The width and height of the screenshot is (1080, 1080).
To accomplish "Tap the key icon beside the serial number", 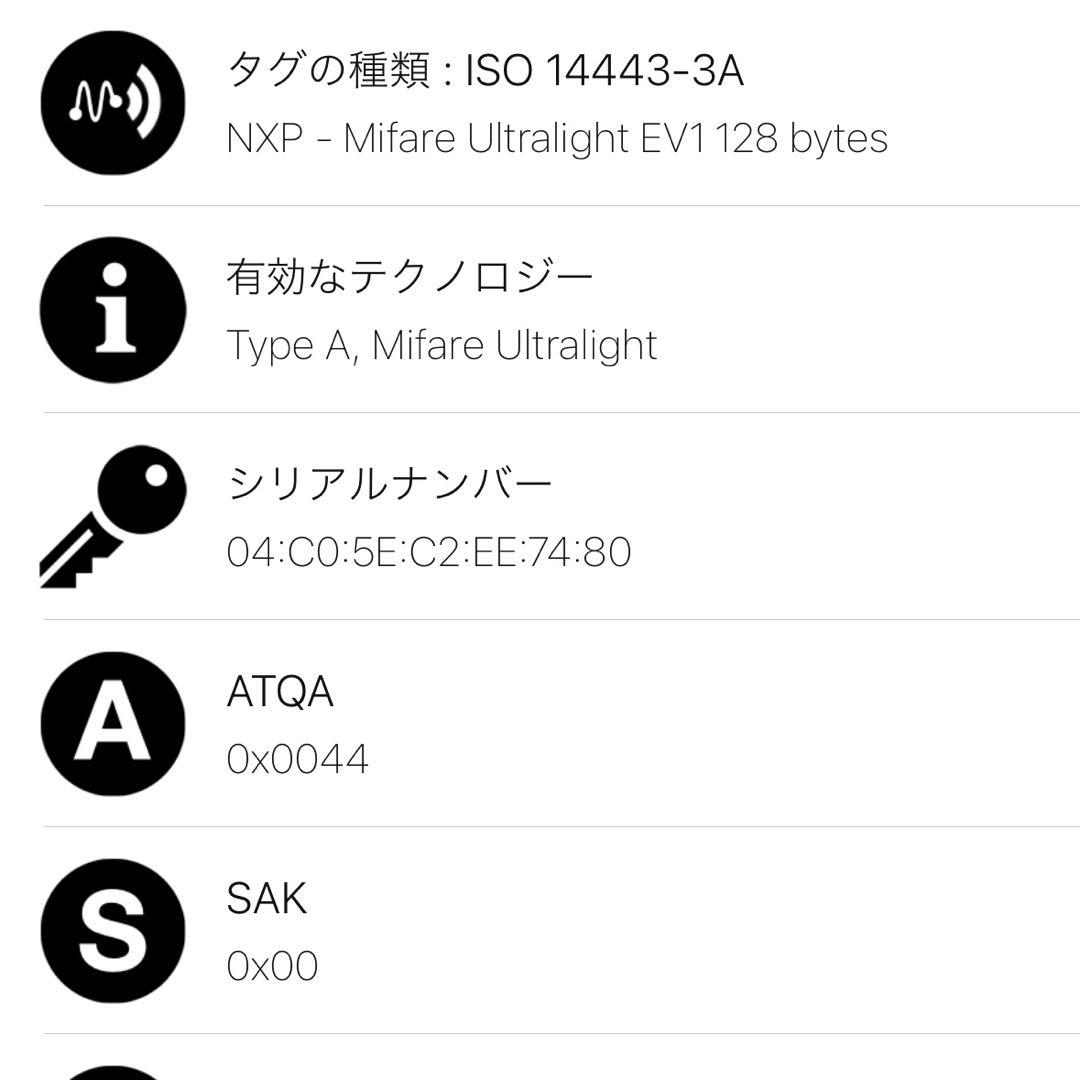I will pos(113,516).
